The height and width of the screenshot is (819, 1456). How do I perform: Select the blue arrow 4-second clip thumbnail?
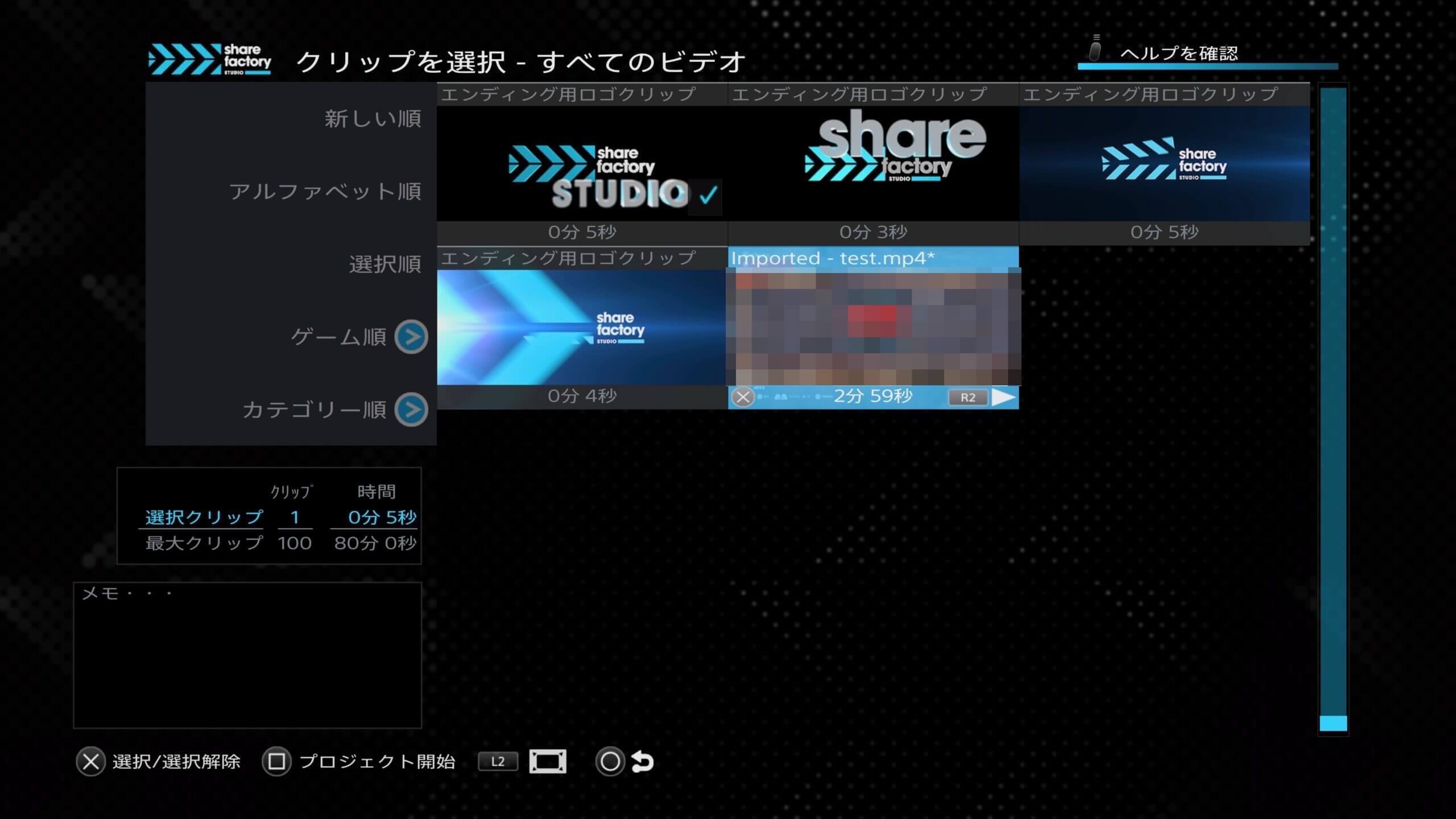(x=582, y=328)
